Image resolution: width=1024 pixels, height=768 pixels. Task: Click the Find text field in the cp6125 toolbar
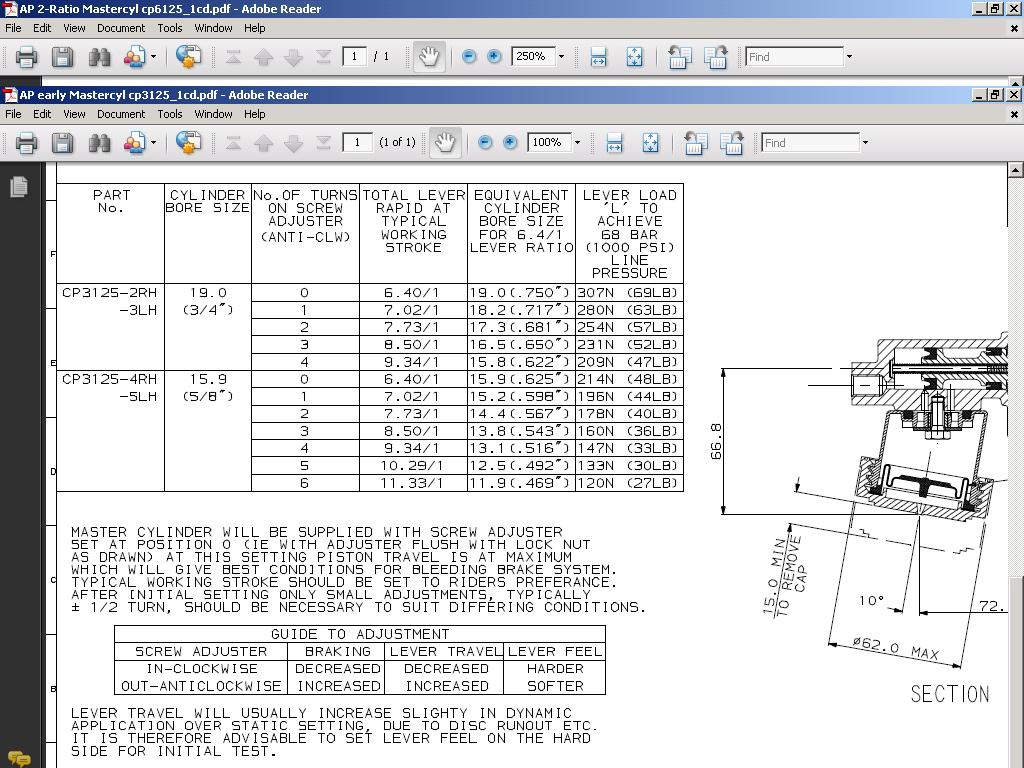tap(794, 57)
